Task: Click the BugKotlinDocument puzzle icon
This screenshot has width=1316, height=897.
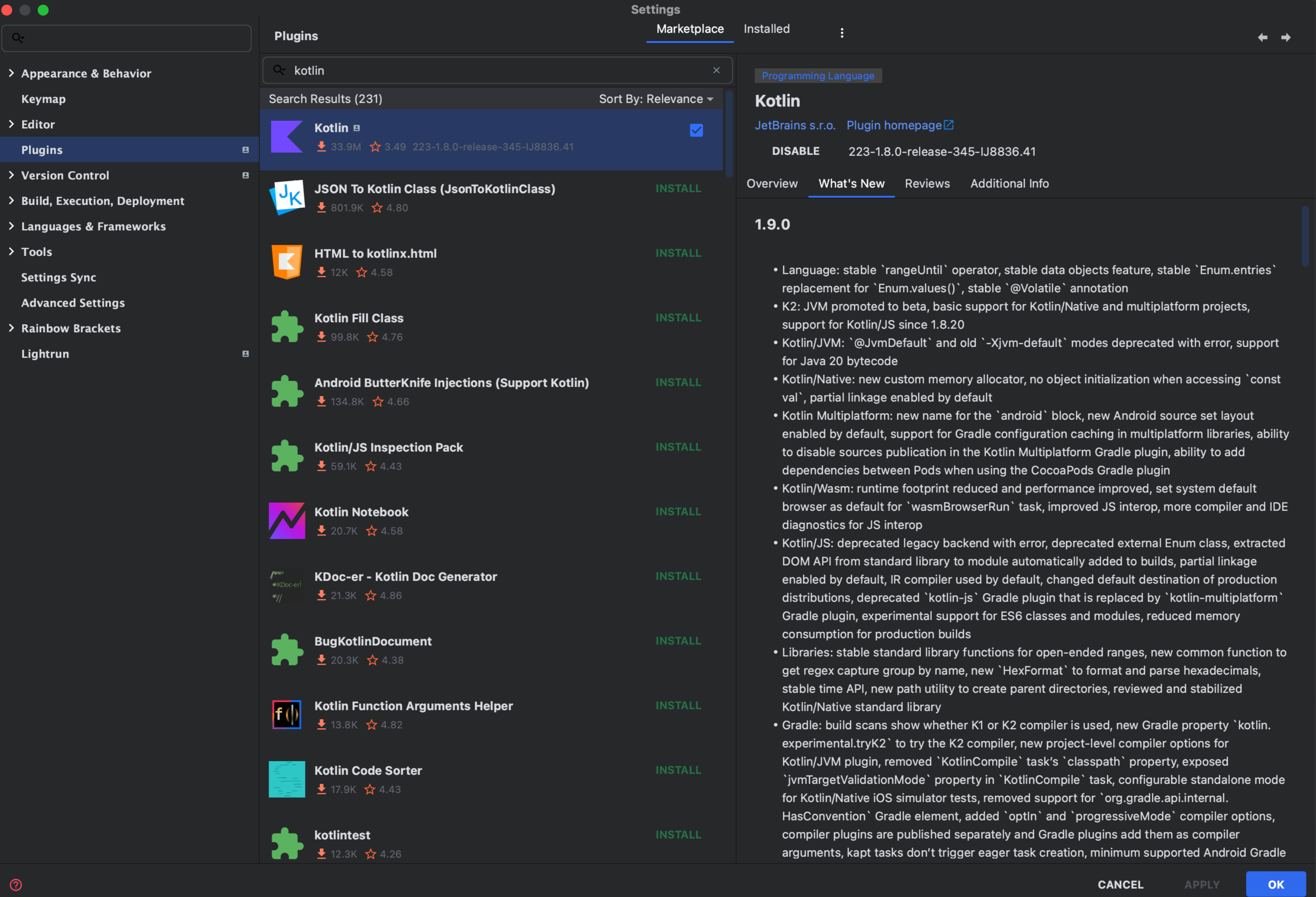Action: 287,649
